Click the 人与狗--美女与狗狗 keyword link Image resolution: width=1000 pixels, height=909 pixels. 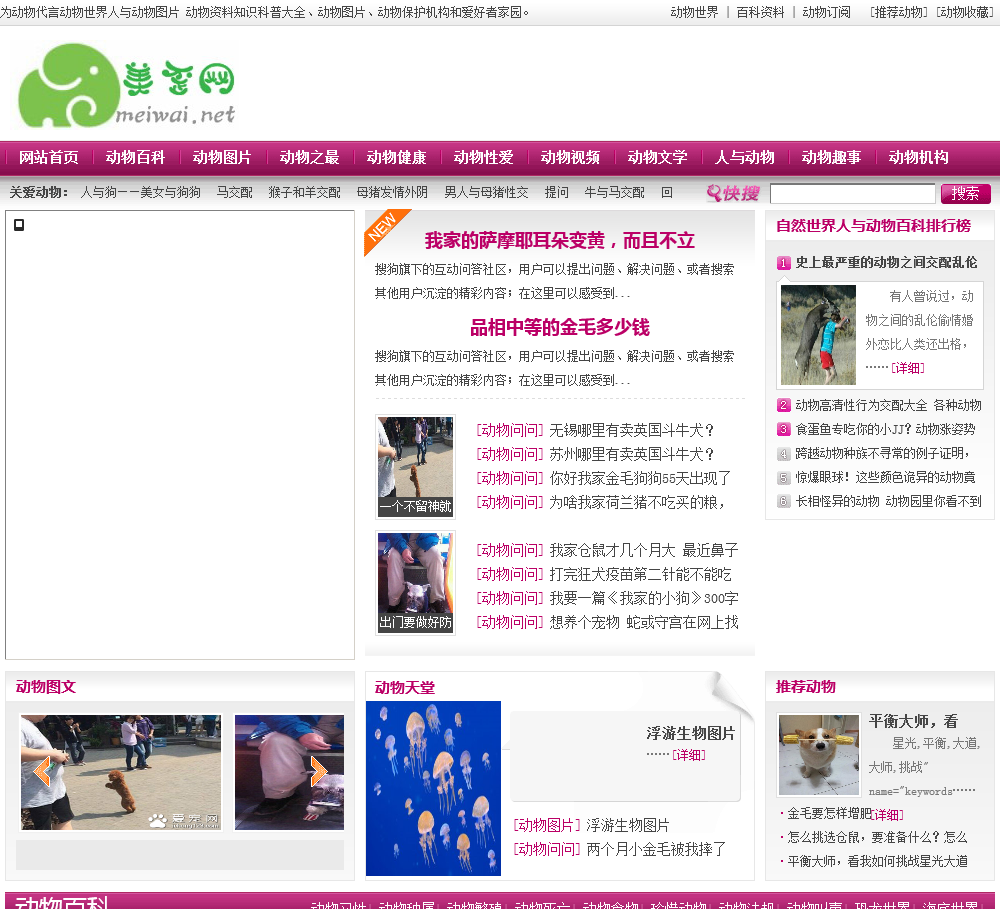[x=140, y=193]
